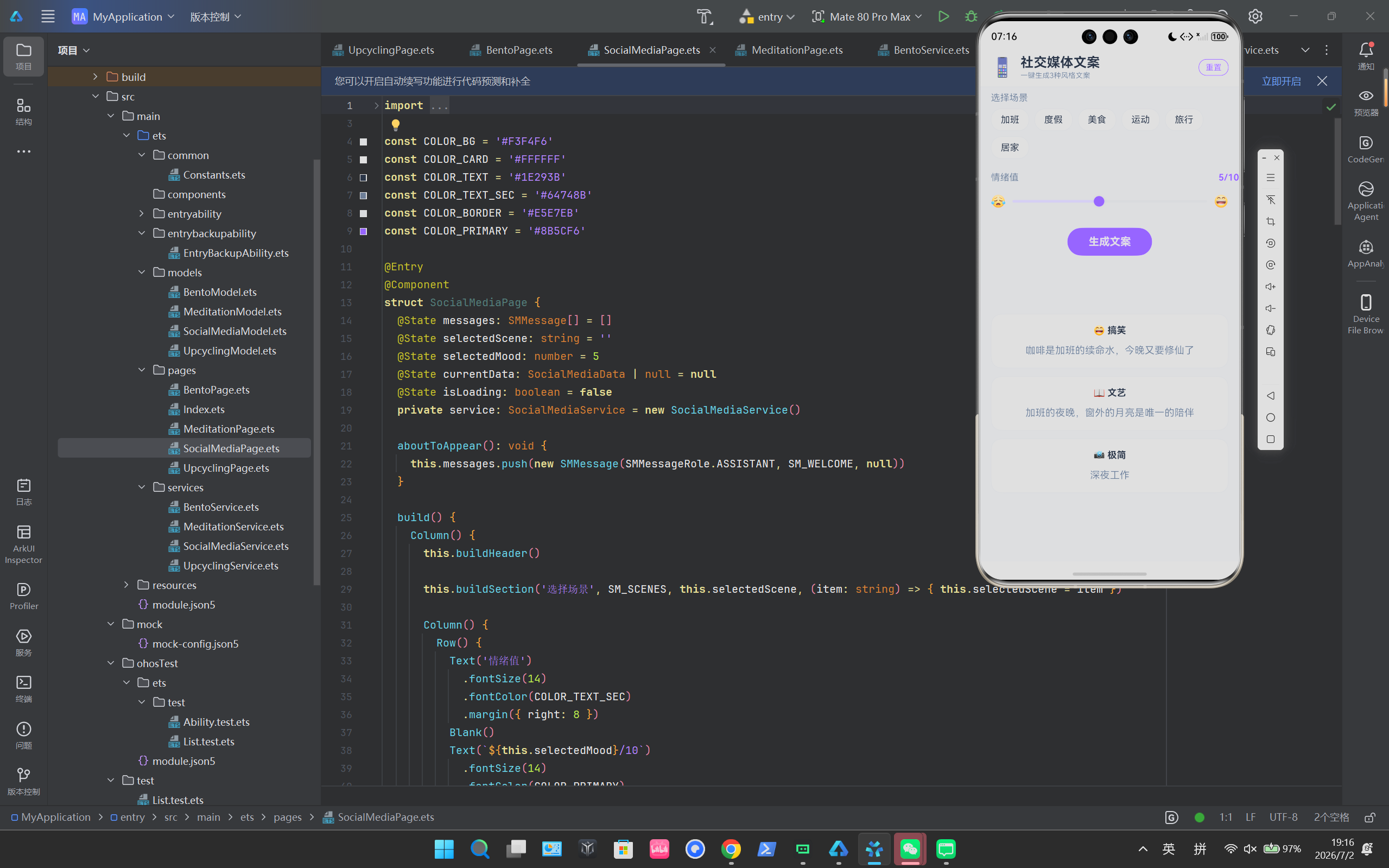Take emulator screenshot with crop icon
1389x868 pixels.
point(1270,221)
